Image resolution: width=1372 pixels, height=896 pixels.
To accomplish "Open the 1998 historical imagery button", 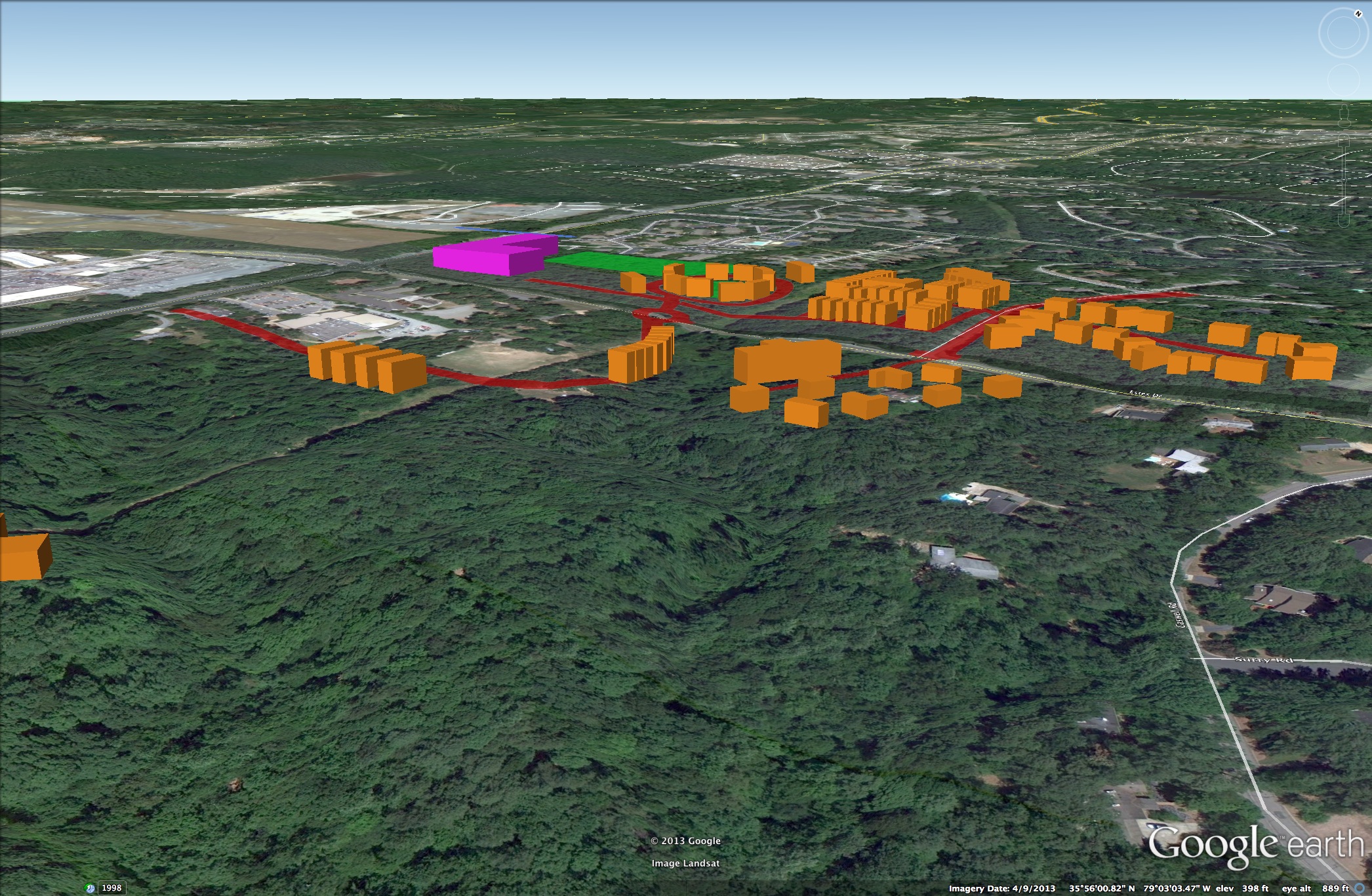I will 111,888.
